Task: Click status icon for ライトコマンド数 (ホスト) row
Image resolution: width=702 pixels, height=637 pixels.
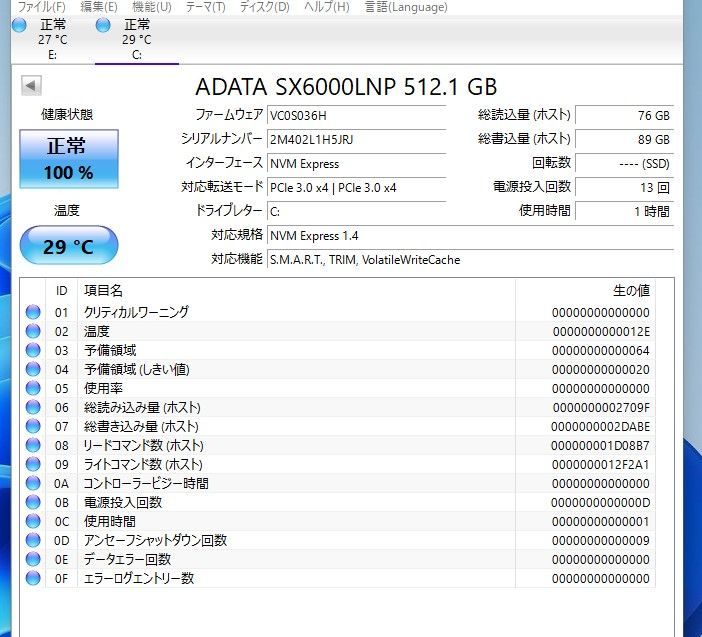Action: pos(33,464)
